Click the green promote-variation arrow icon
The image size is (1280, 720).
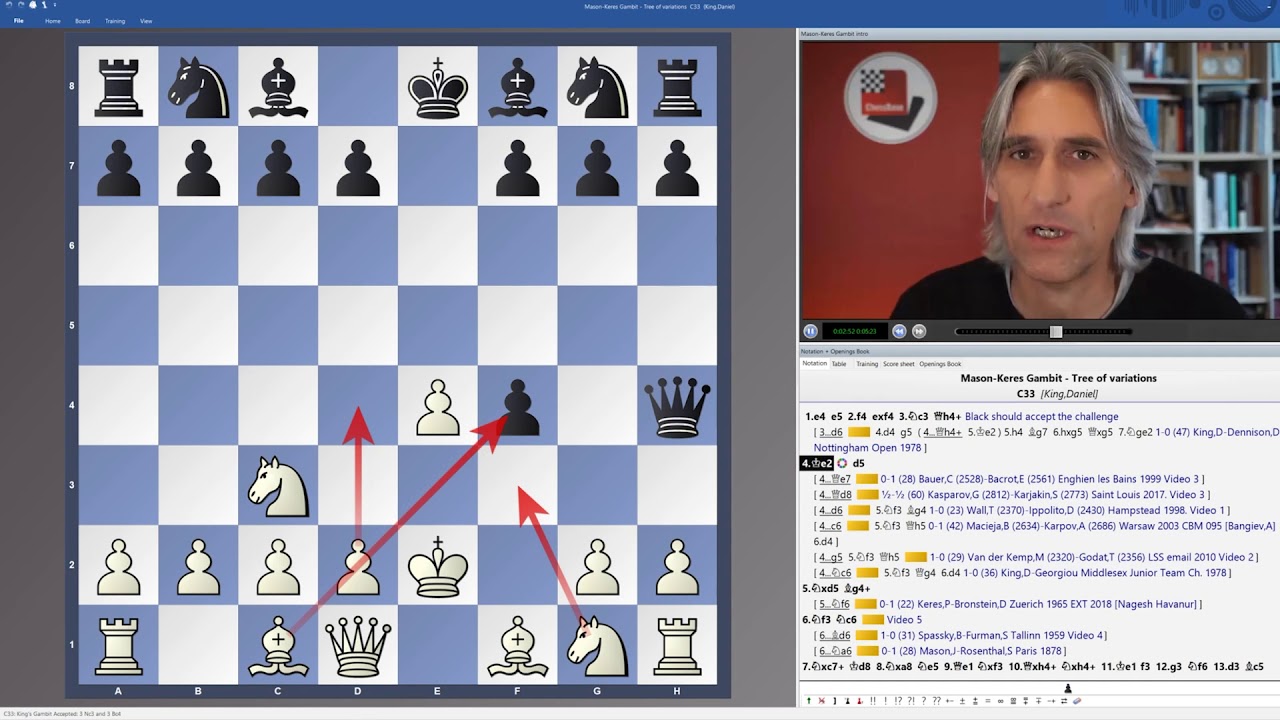pos(809,701)
